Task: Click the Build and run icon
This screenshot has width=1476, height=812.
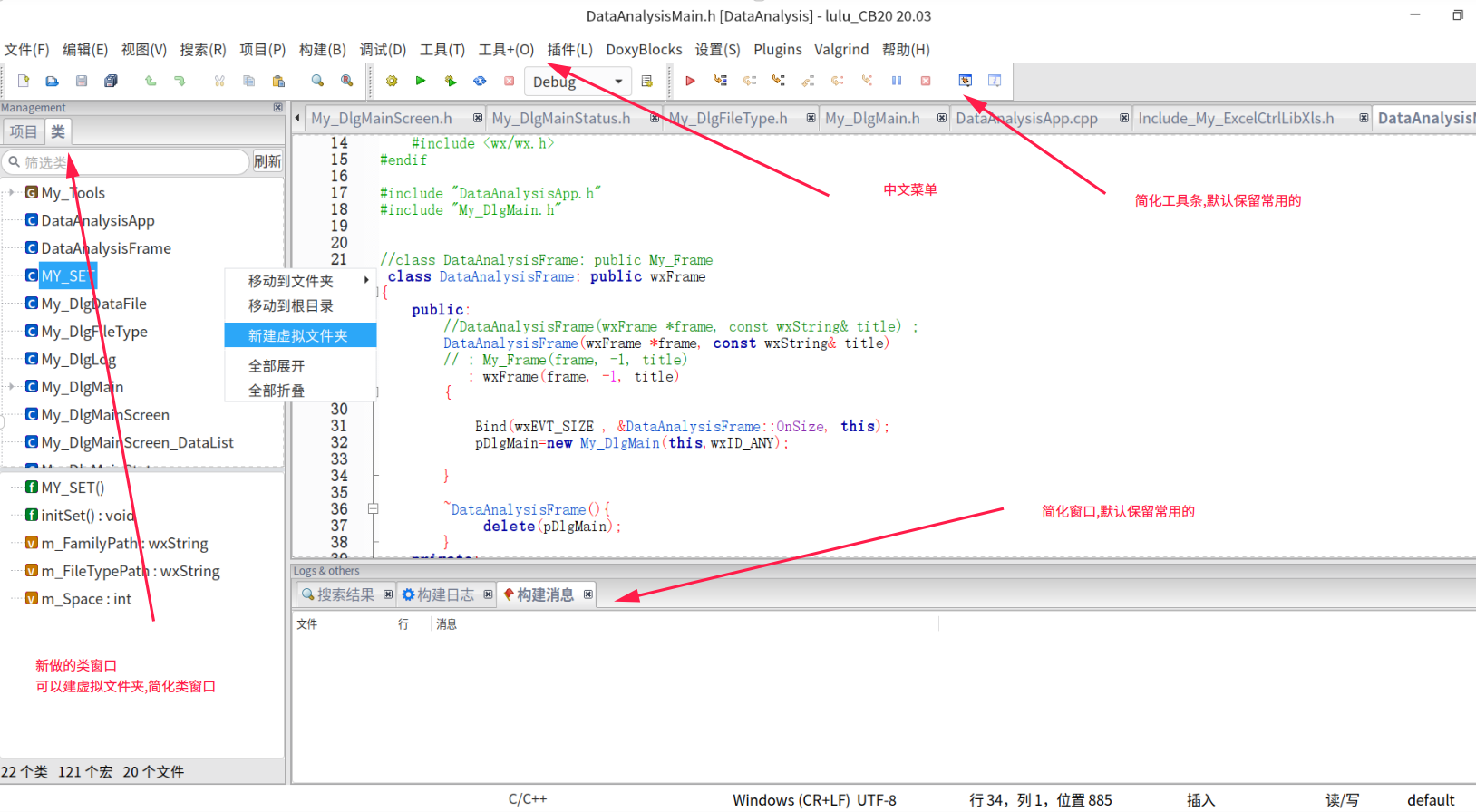Action: [451, 81]
